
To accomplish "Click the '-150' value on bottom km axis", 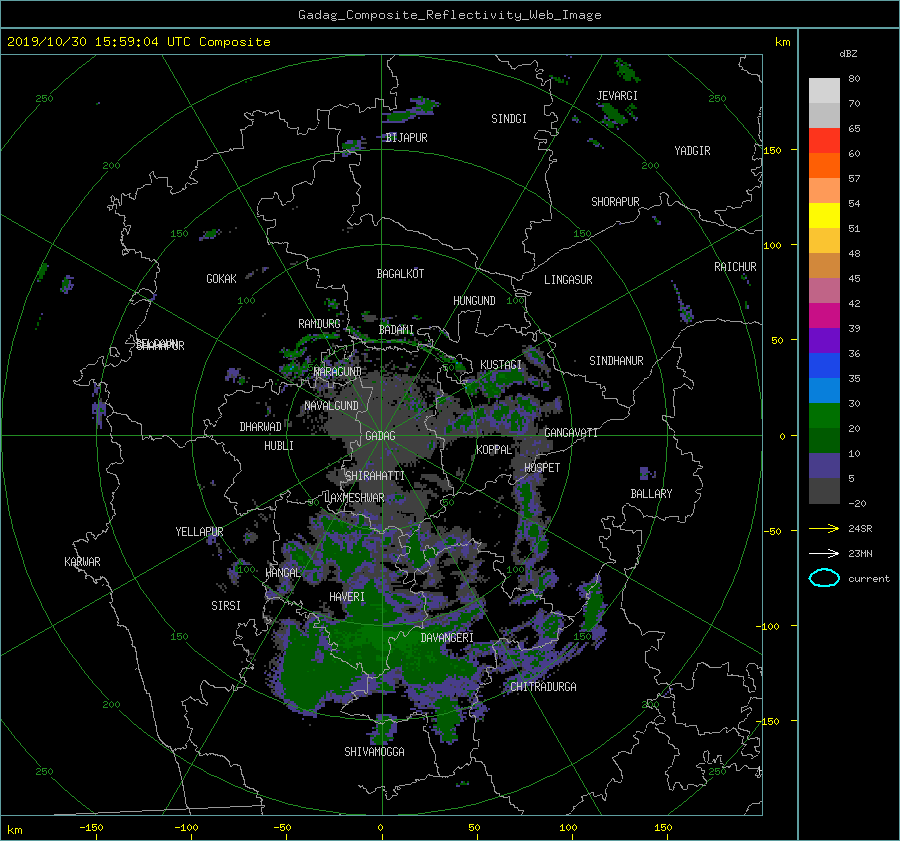I will [91, 828].
